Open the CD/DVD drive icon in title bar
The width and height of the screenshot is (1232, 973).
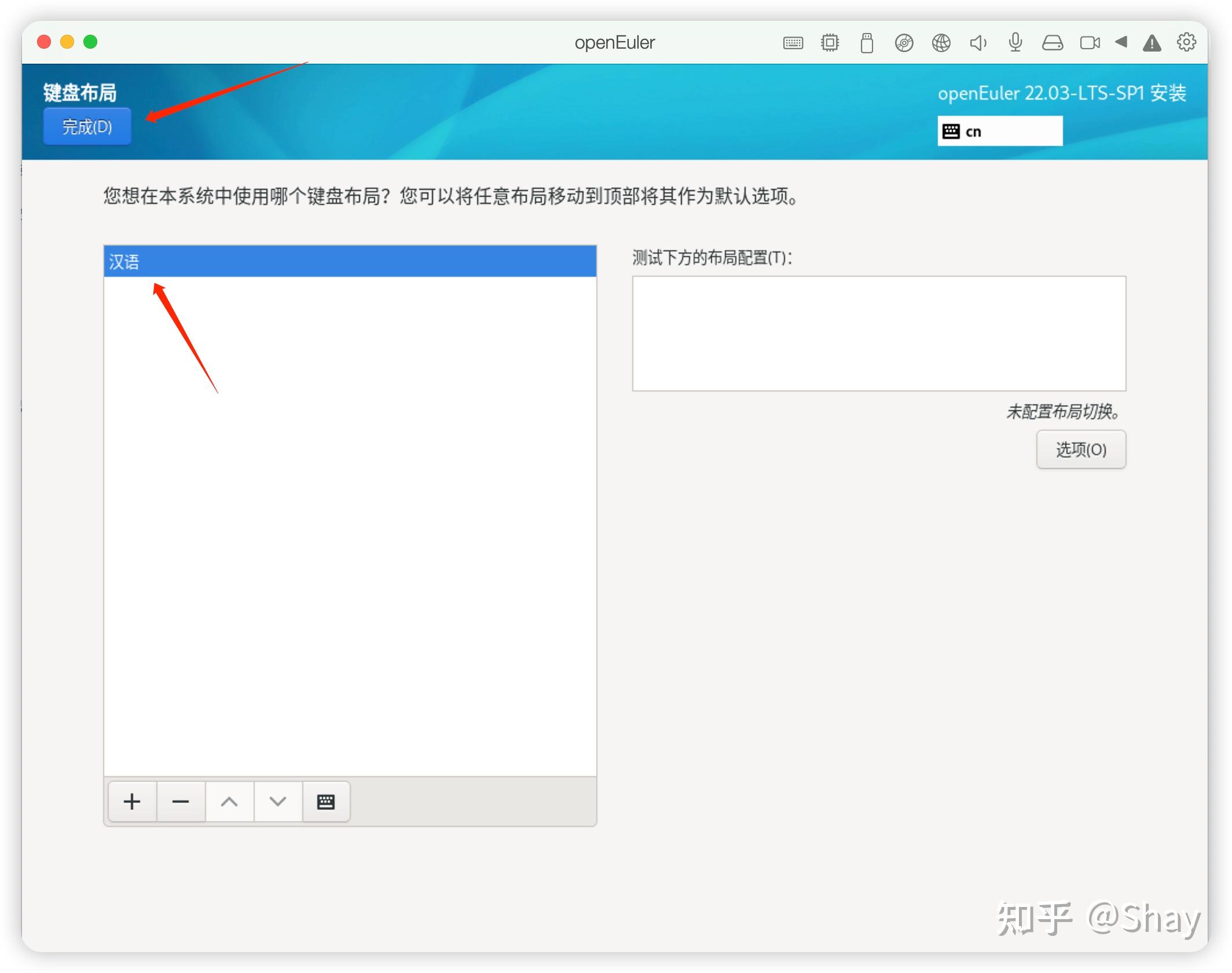coord(904,42)
